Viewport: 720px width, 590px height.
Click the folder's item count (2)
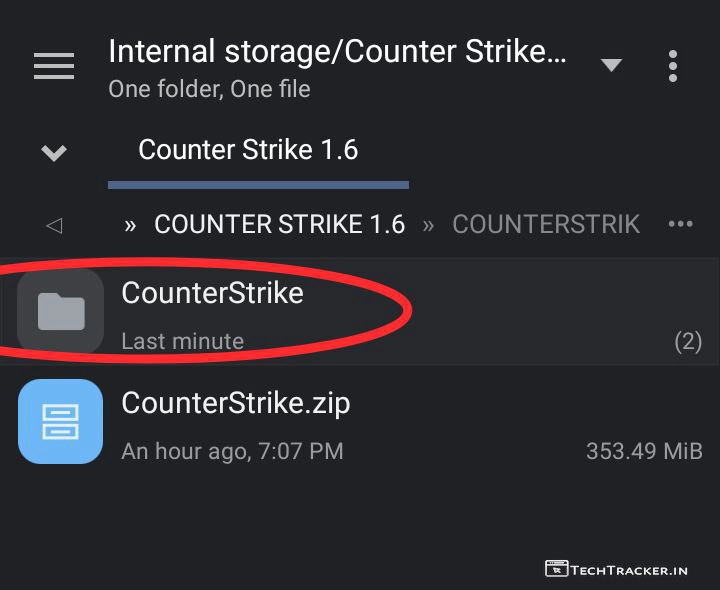[x=688, y=341]
